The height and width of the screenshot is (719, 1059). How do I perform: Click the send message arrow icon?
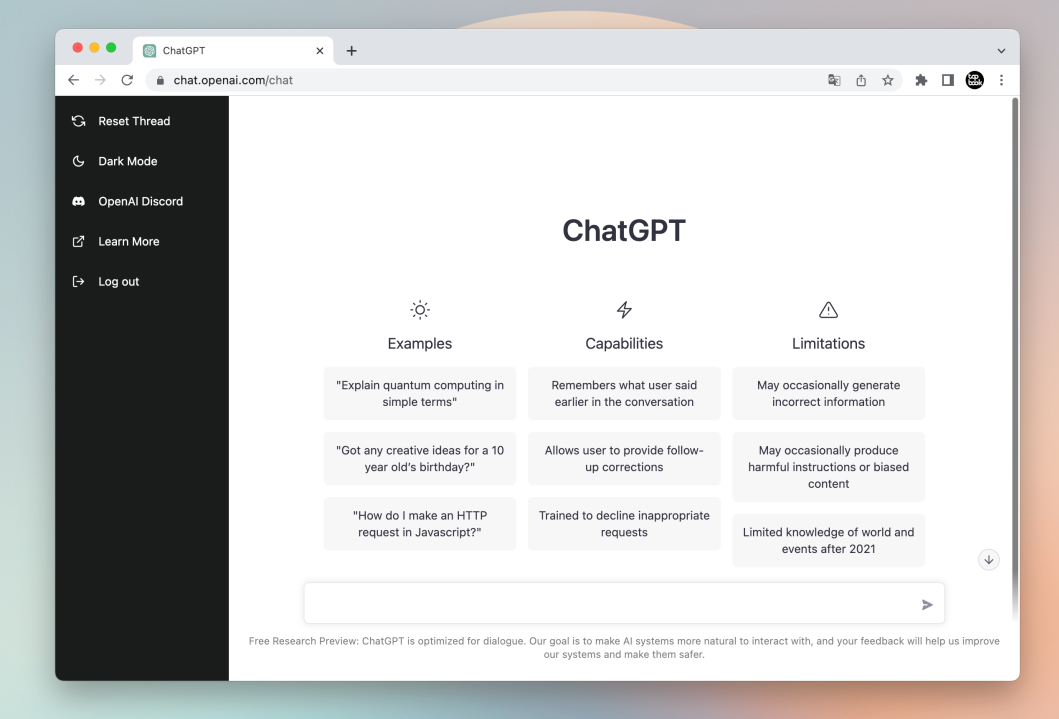pos(927,604)
